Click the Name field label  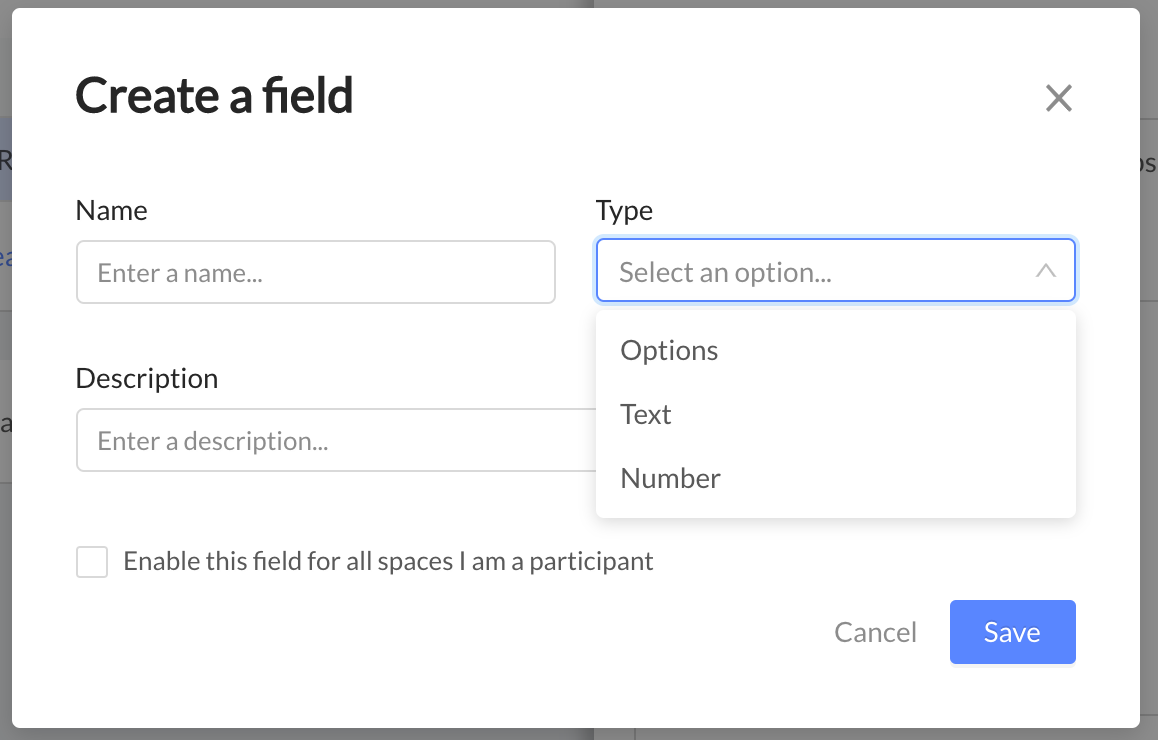(111, 211)
